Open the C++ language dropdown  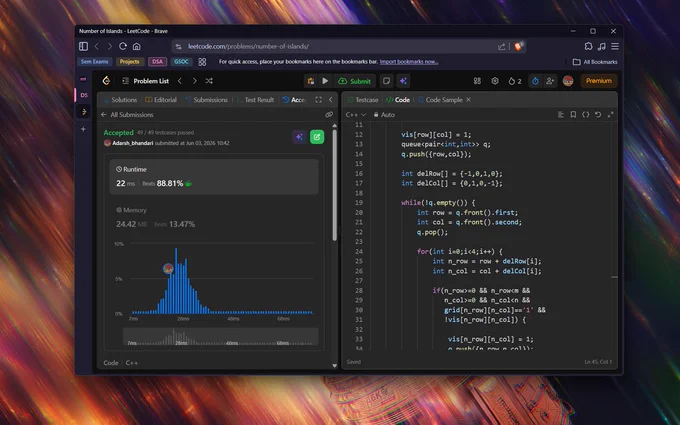tap(356, 114)
